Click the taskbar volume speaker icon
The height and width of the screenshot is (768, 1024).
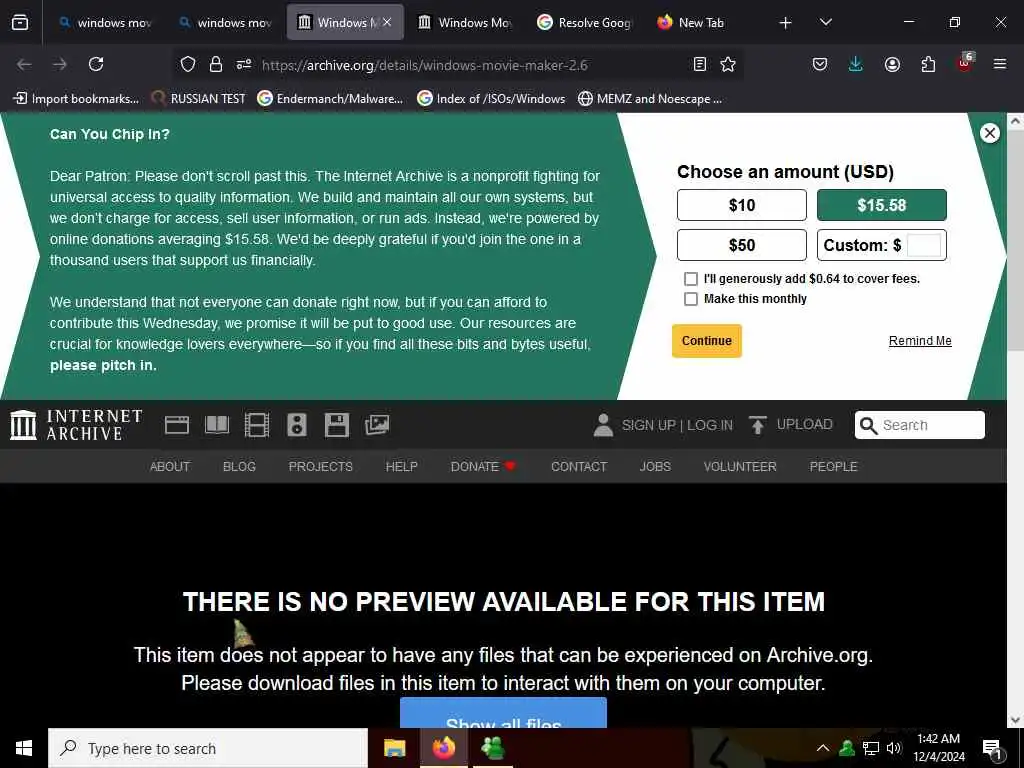pyautogui.click(x=894, y=748)
